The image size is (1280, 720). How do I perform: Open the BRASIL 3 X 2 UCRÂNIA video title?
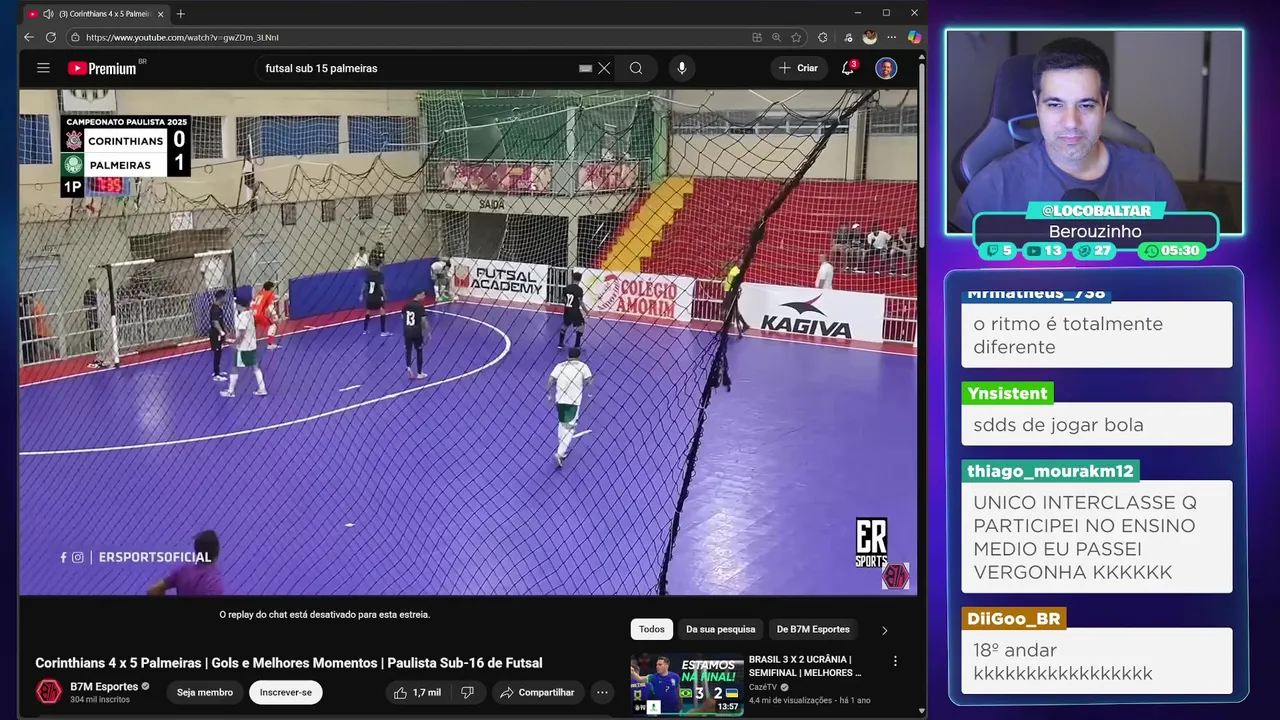click(x=805, y=666)
